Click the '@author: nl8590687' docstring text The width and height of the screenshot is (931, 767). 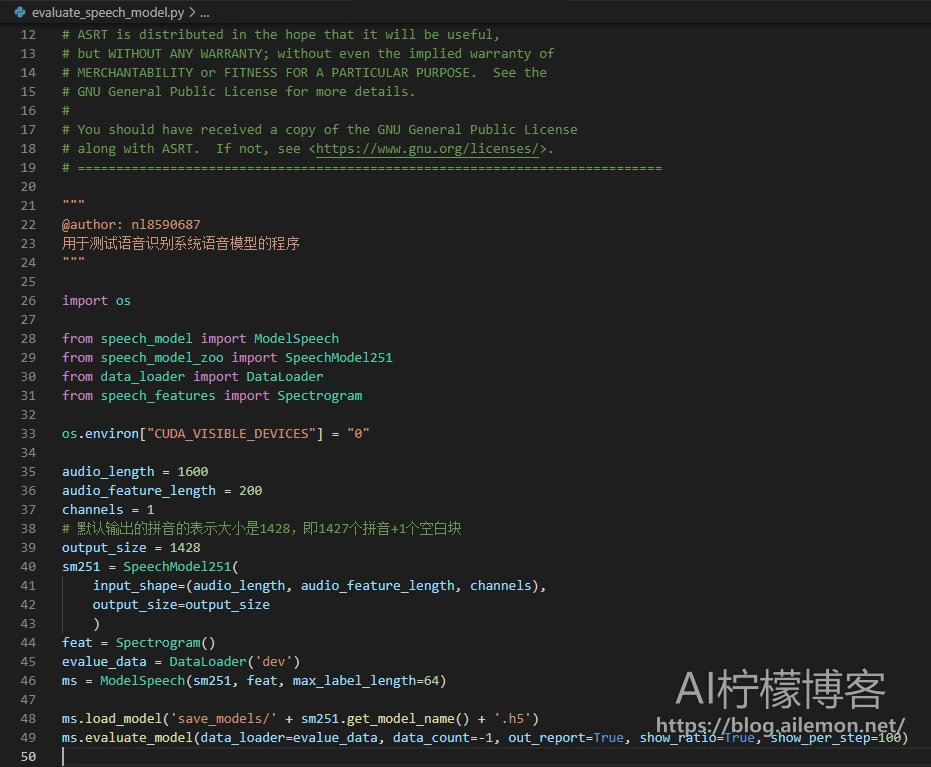coord(131,224)
